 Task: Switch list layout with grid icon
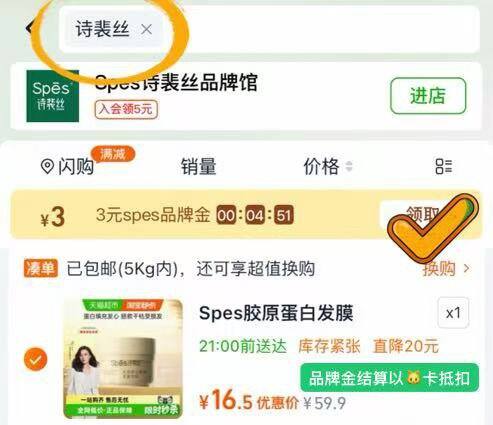pyautogui.click(x=444, y=166)
